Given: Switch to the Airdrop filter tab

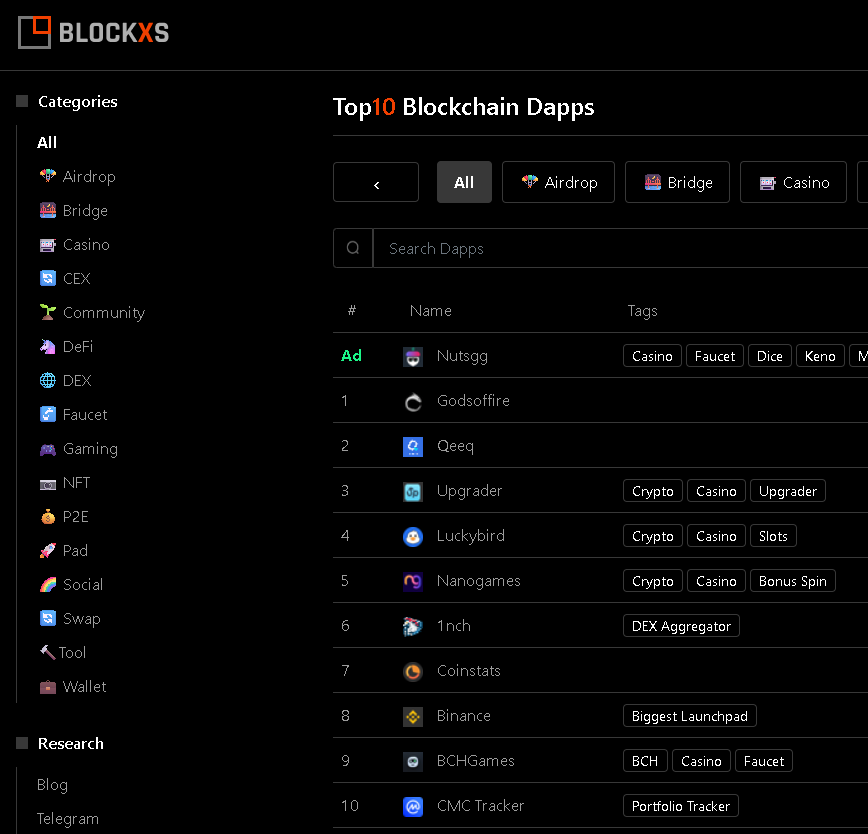Looking at the screenshot, I should (x=558, y=182).
